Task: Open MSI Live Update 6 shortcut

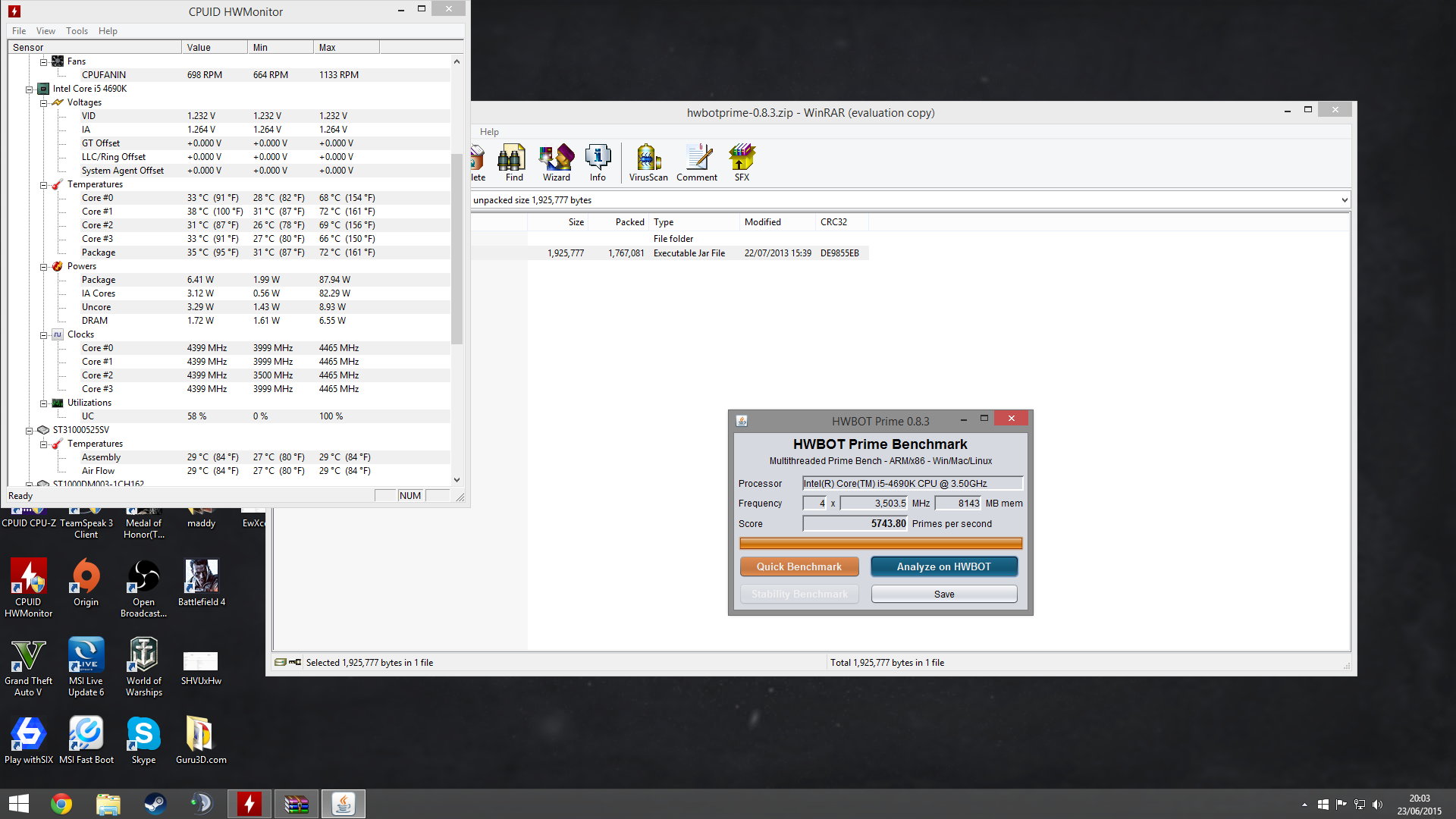Action: [x=86, y=667]
